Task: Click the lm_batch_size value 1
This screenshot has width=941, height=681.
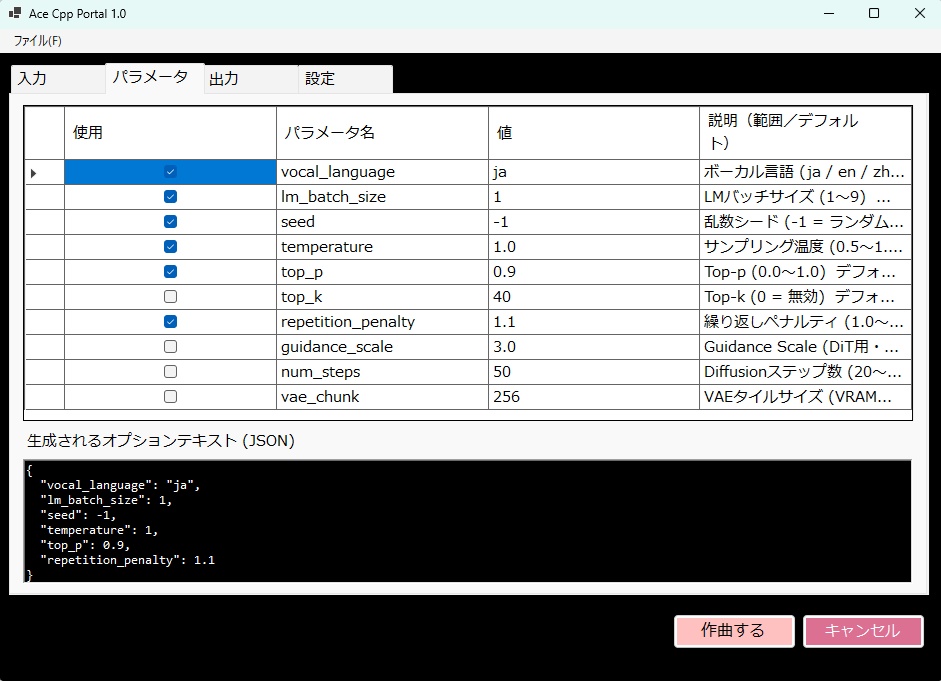Action: tap(594, 197)
